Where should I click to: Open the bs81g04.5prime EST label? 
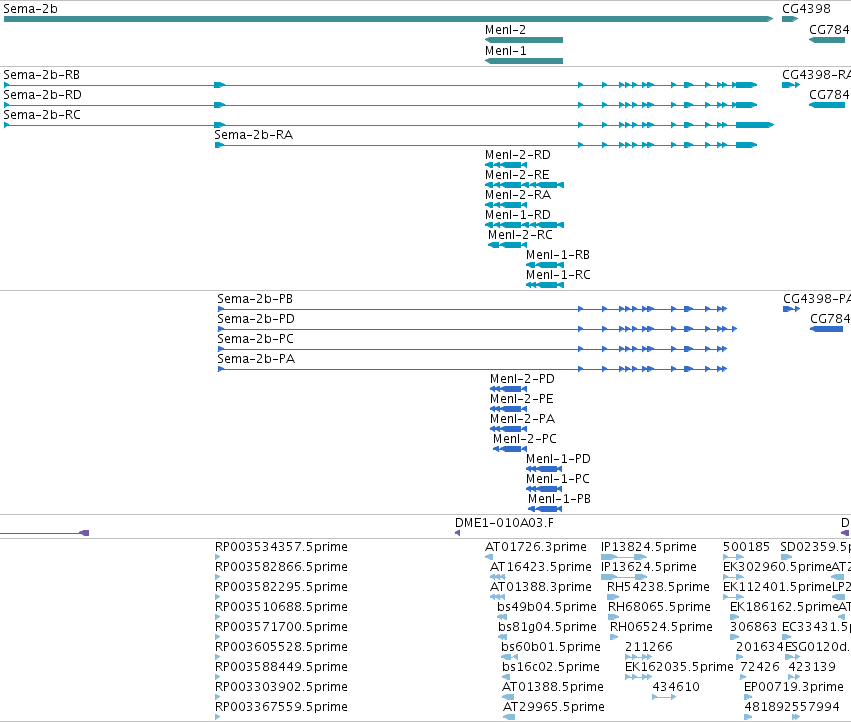[x=547, y=627]
